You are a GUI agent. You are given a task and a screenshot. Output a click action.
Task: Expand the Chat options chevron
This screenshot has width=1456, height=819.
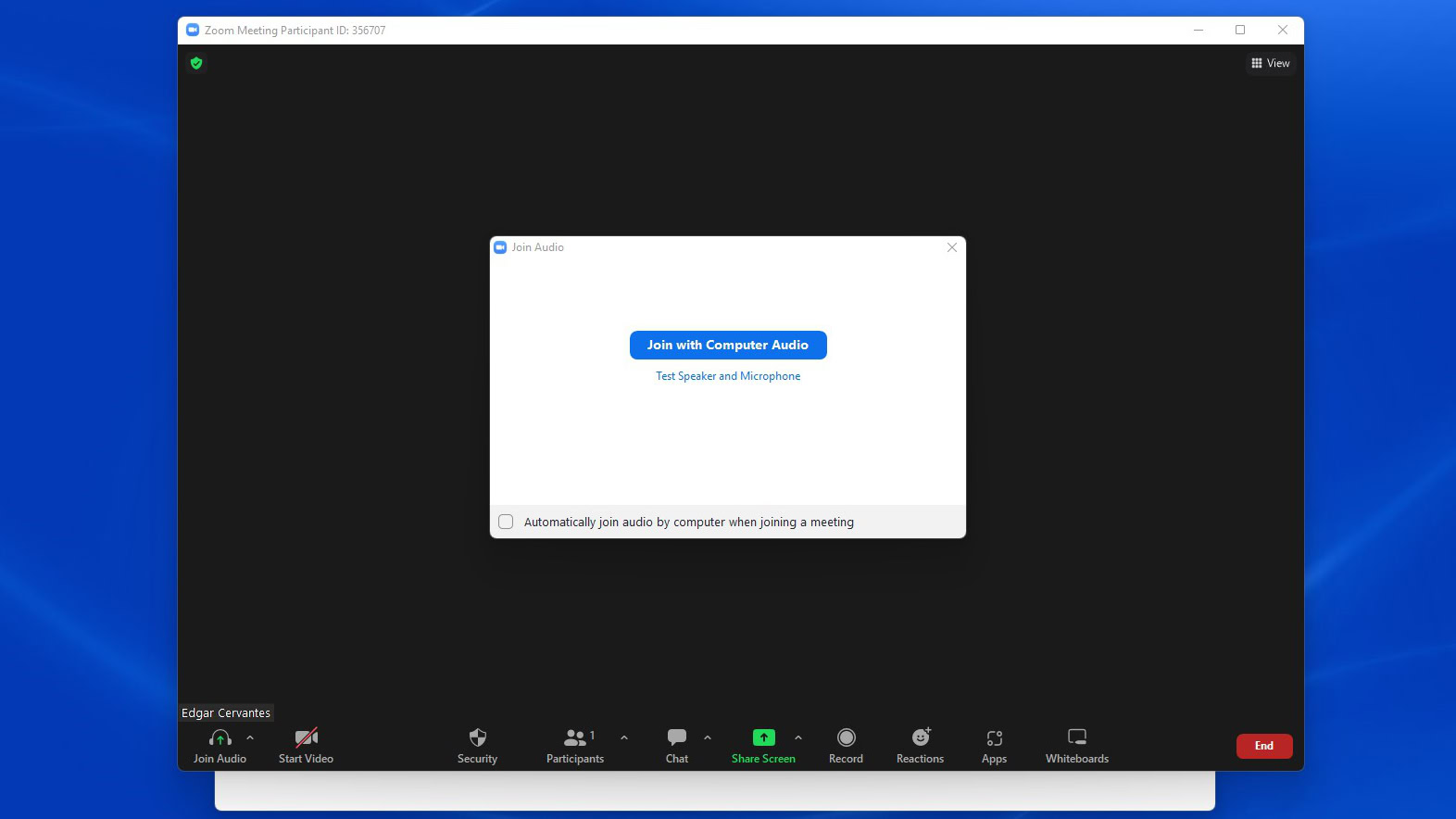708,737
